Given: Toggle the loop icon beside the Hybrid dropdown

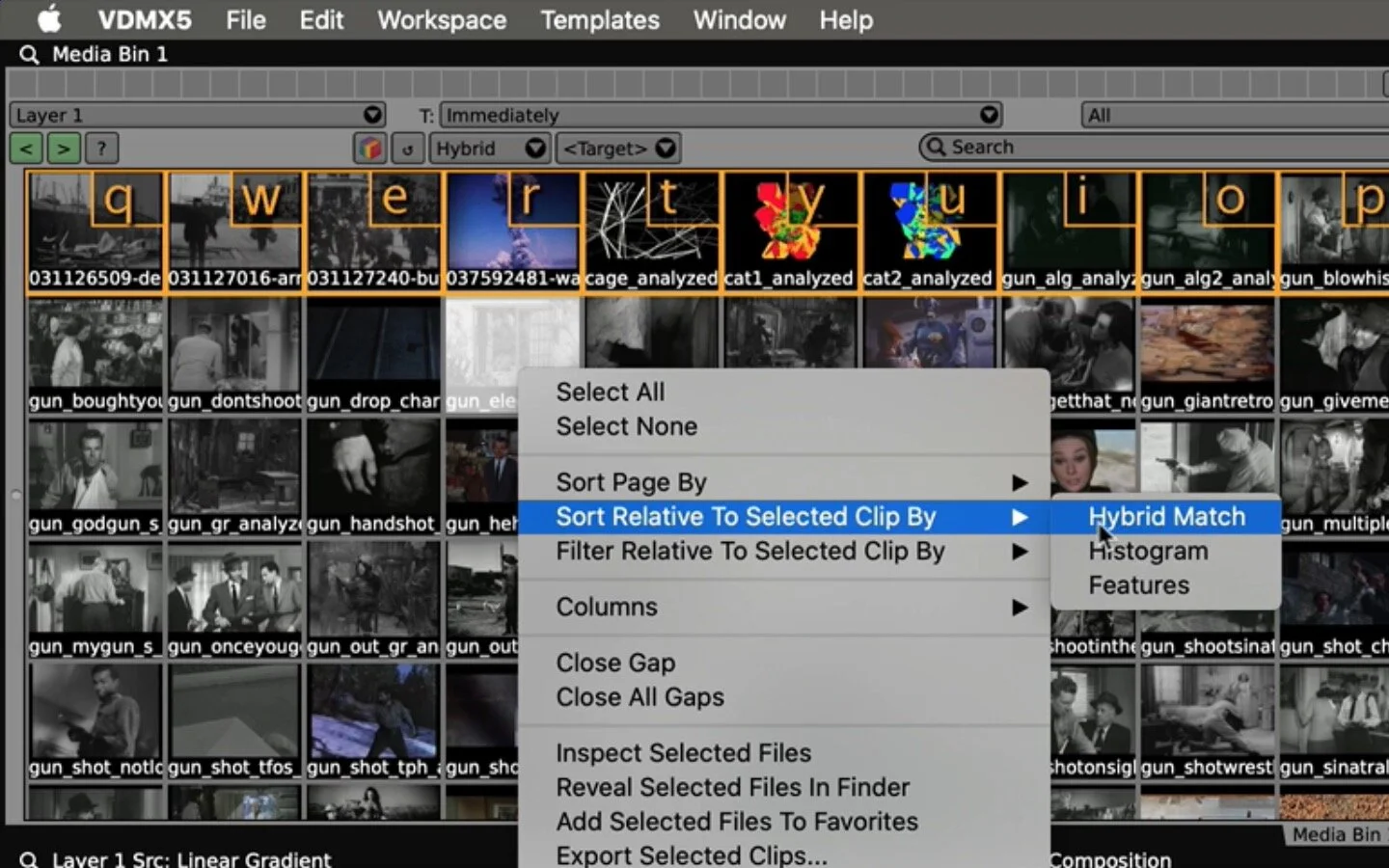Looking at the screenshot, I should point(406,148).
